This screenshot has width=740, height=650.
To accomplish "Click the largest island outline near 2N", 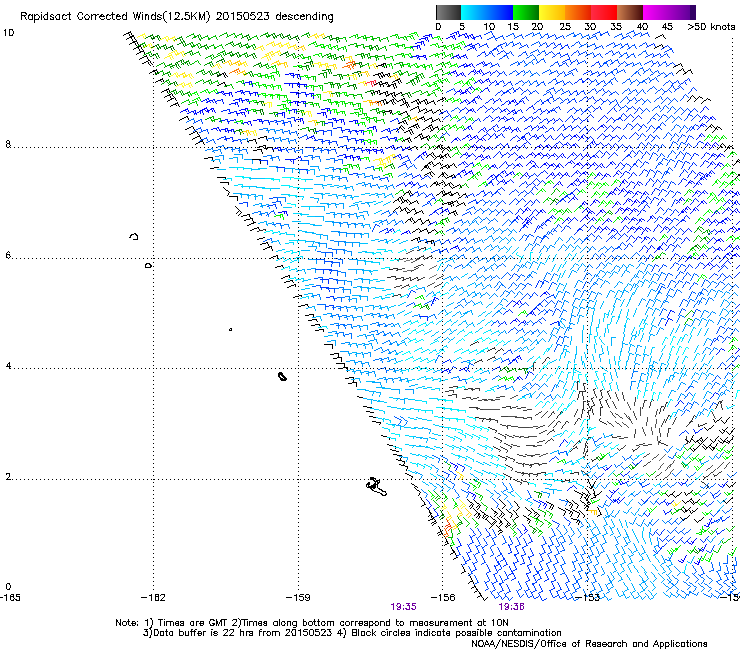I will click(x=377, y=487).
